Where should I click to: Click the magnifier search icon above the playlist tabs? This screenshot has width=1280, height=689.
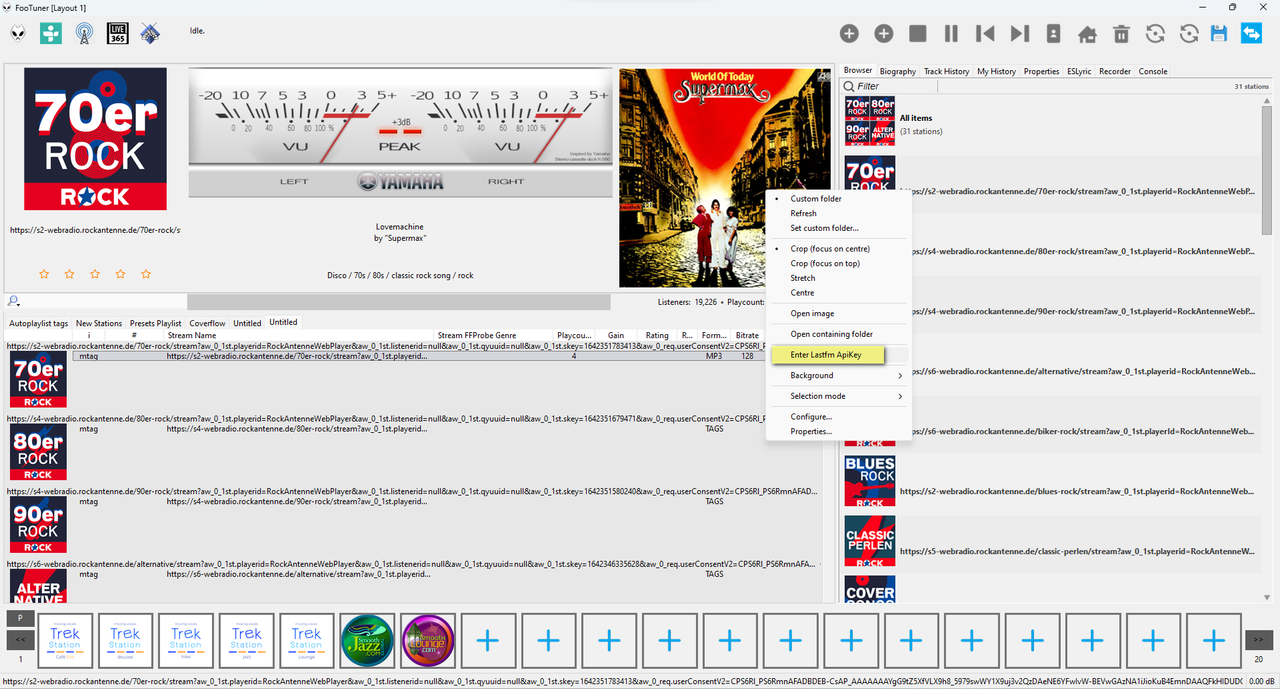click(13, 301)
